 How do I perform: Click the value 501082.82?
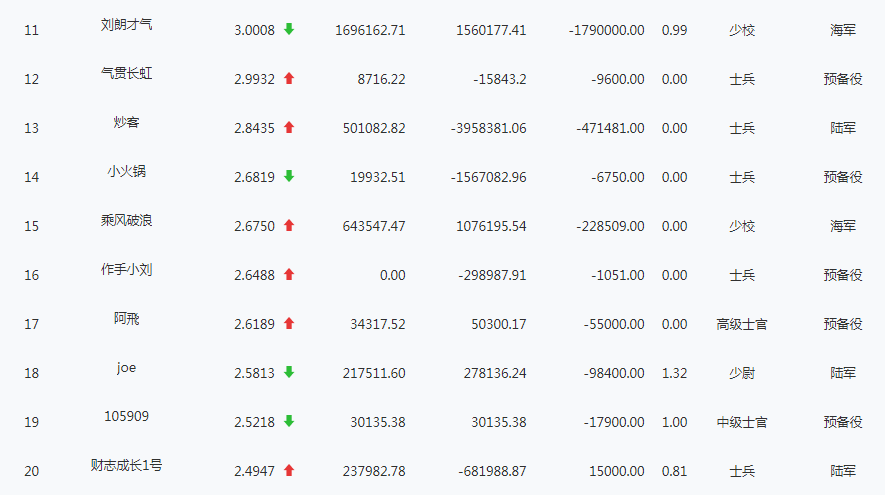(x=374, y=129)
